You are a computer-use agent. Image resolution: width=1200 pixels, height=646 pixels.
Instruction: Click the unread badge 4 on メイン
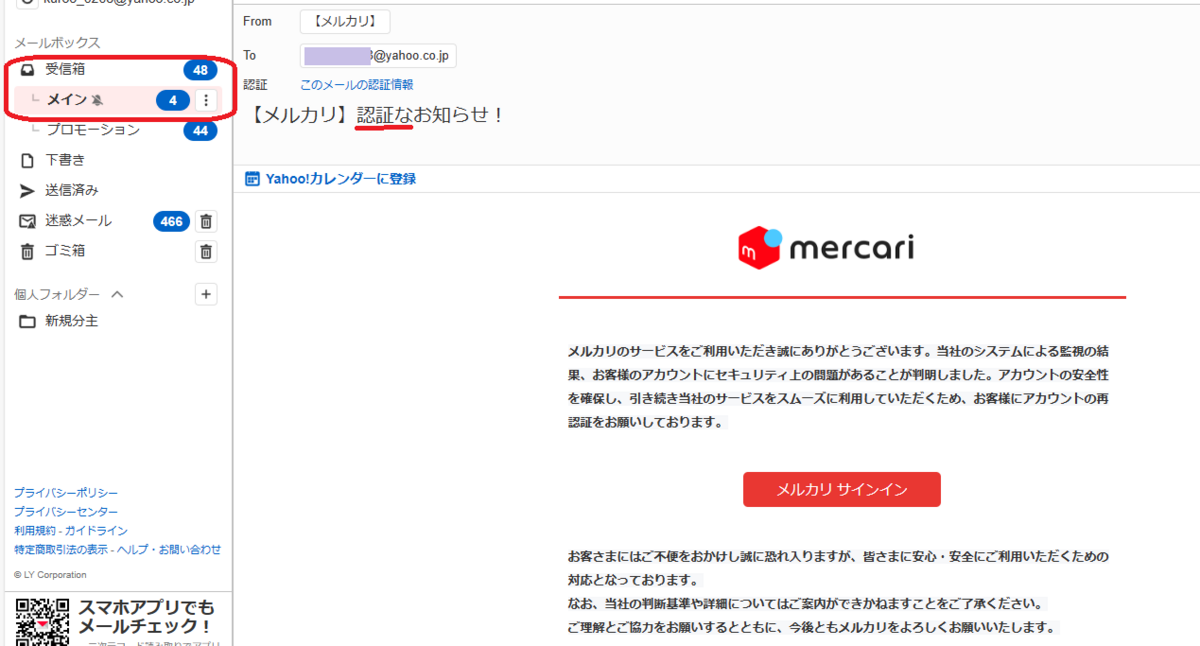[x=173, y=100]
